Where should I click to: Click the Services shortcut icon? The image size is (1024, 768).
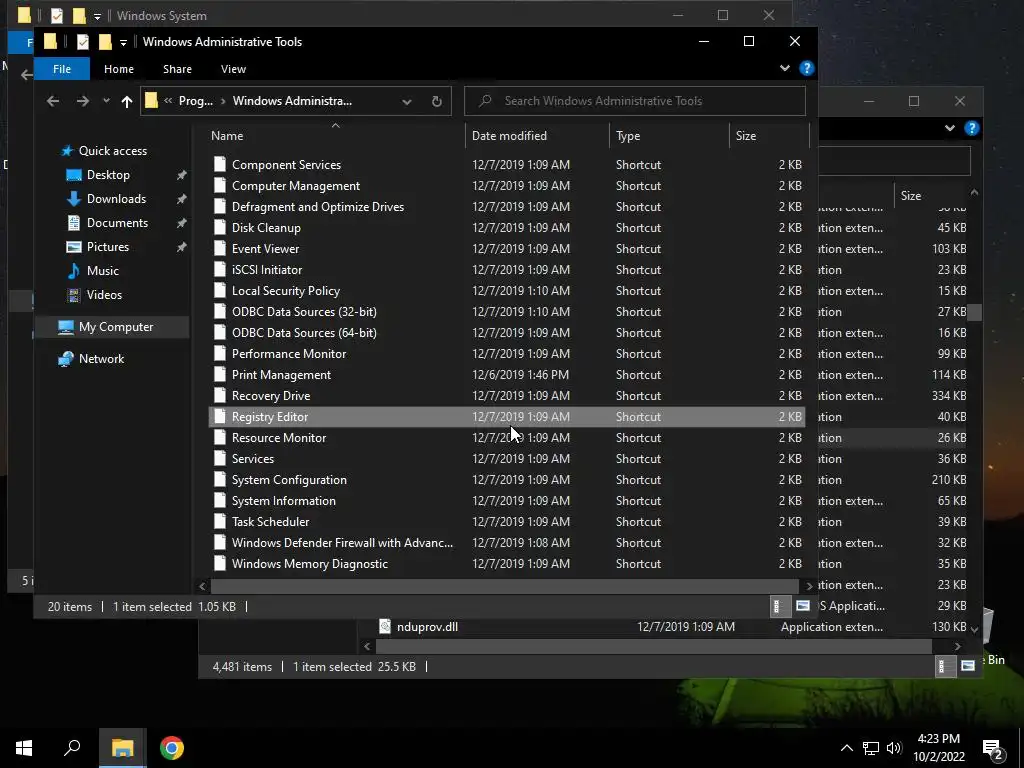tap(220, 458)
